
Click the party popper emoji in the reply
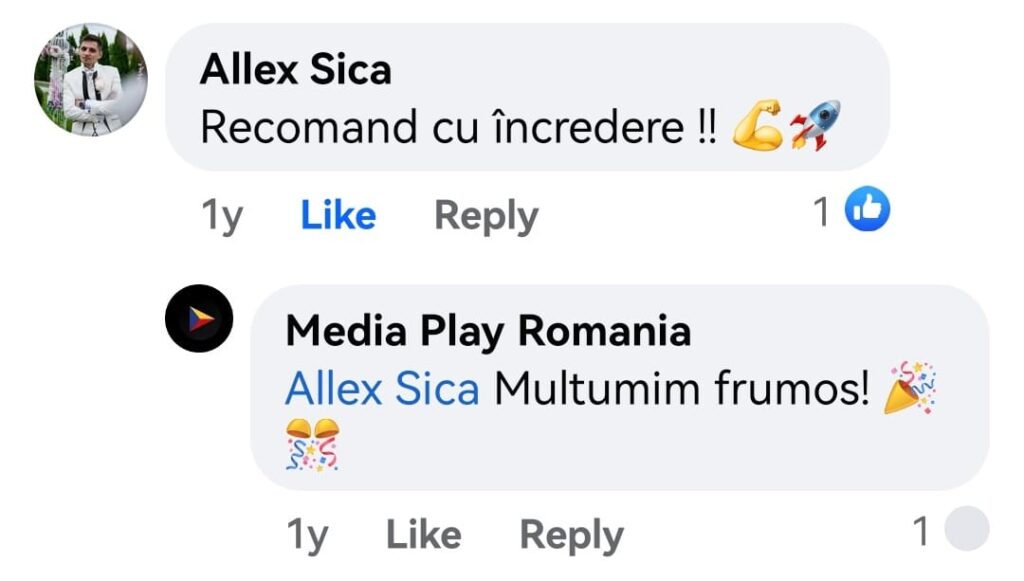909,388
